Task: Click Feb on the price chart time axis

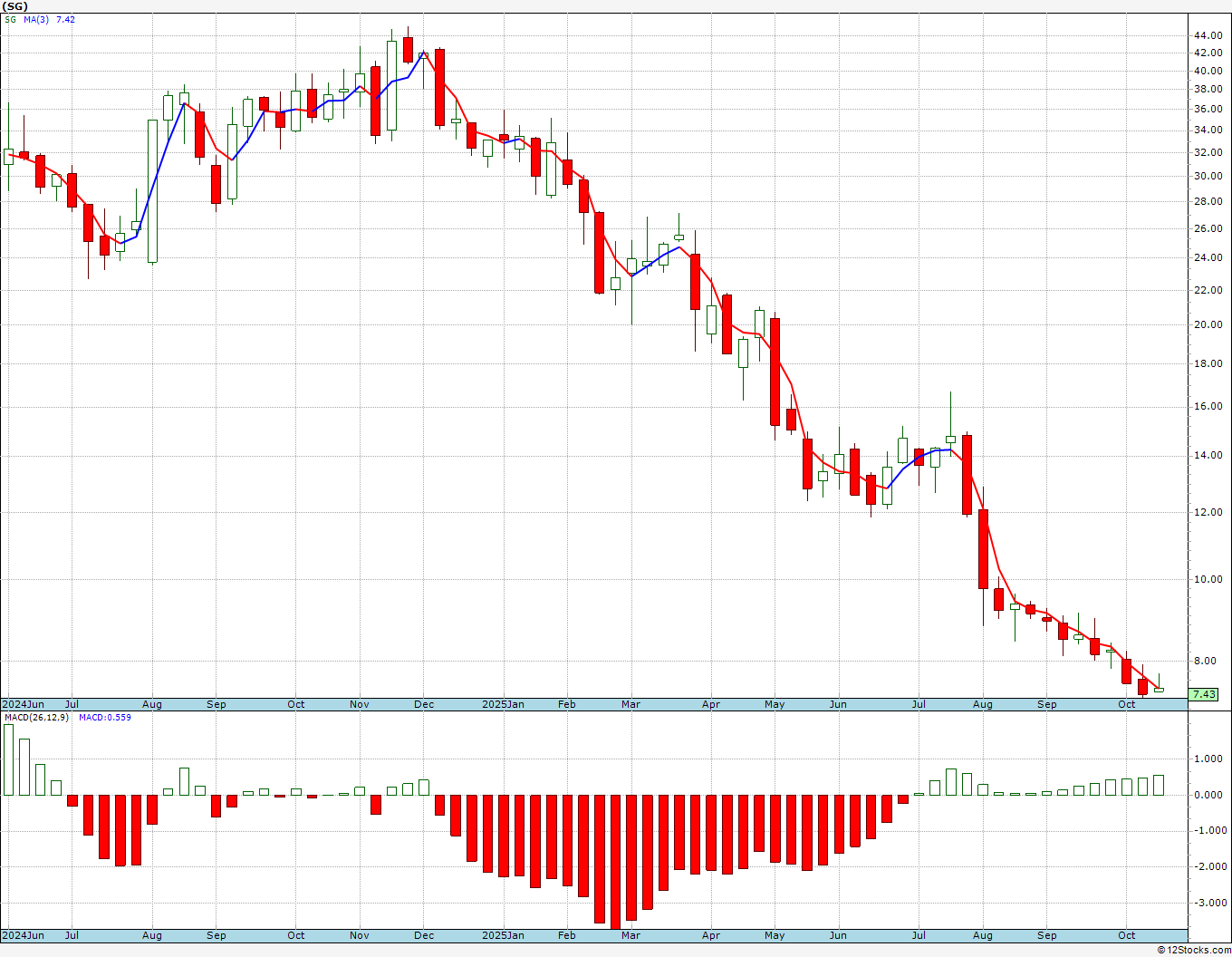Action: coord(567,704)
